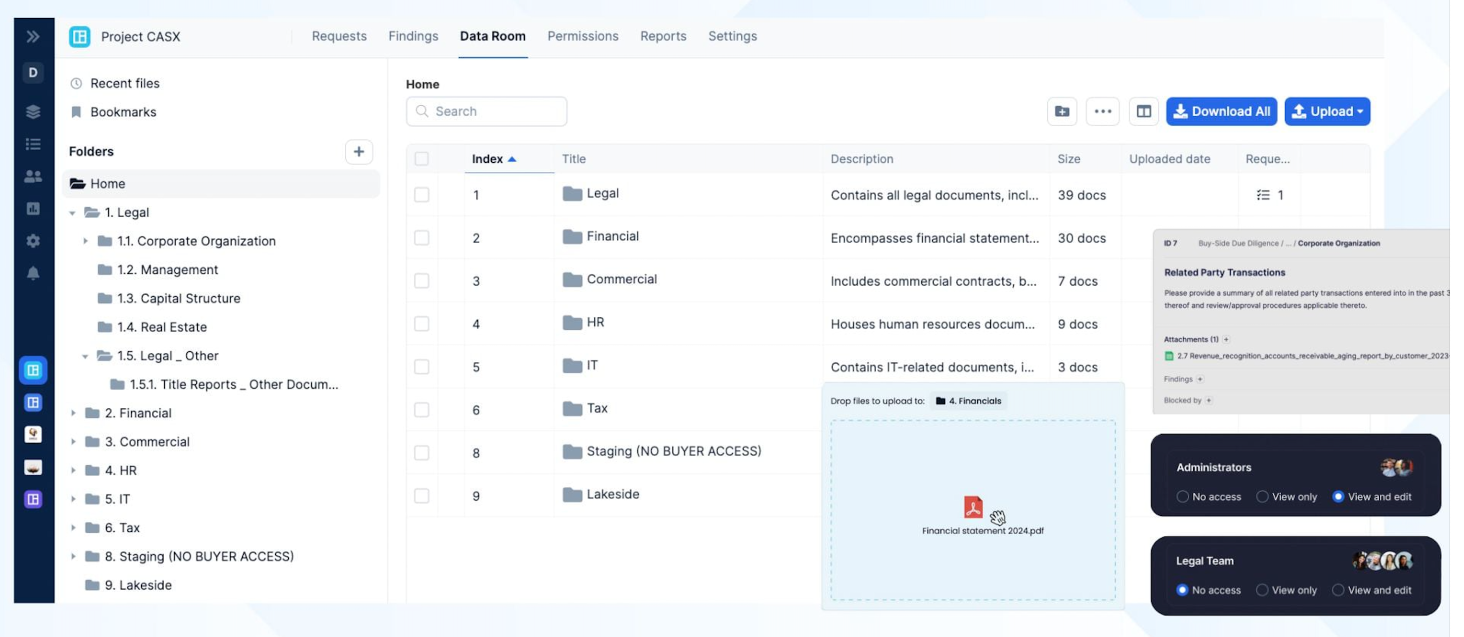
Task: Toggle the split panel view icon
Action: pyautogui.click(x=1143, y=112)
